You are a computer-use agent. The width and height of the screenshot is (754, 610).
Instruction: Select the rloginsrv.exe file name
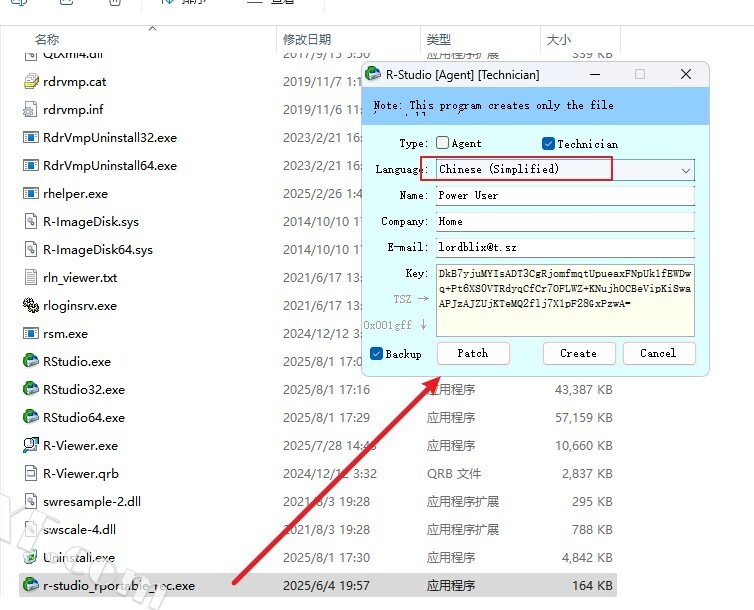[x=80, y=306]
